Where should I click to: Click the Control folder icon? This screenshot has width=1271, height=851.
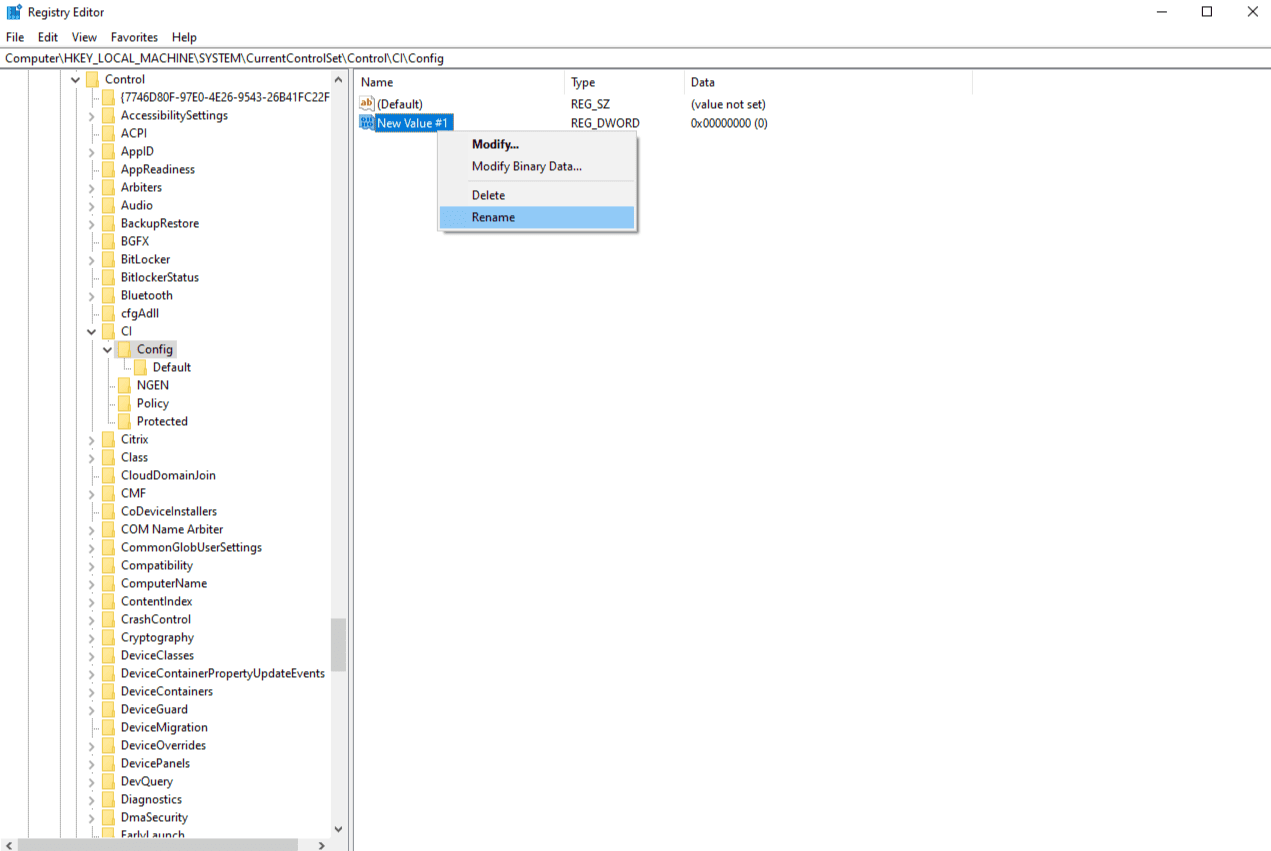coord(92,79)
